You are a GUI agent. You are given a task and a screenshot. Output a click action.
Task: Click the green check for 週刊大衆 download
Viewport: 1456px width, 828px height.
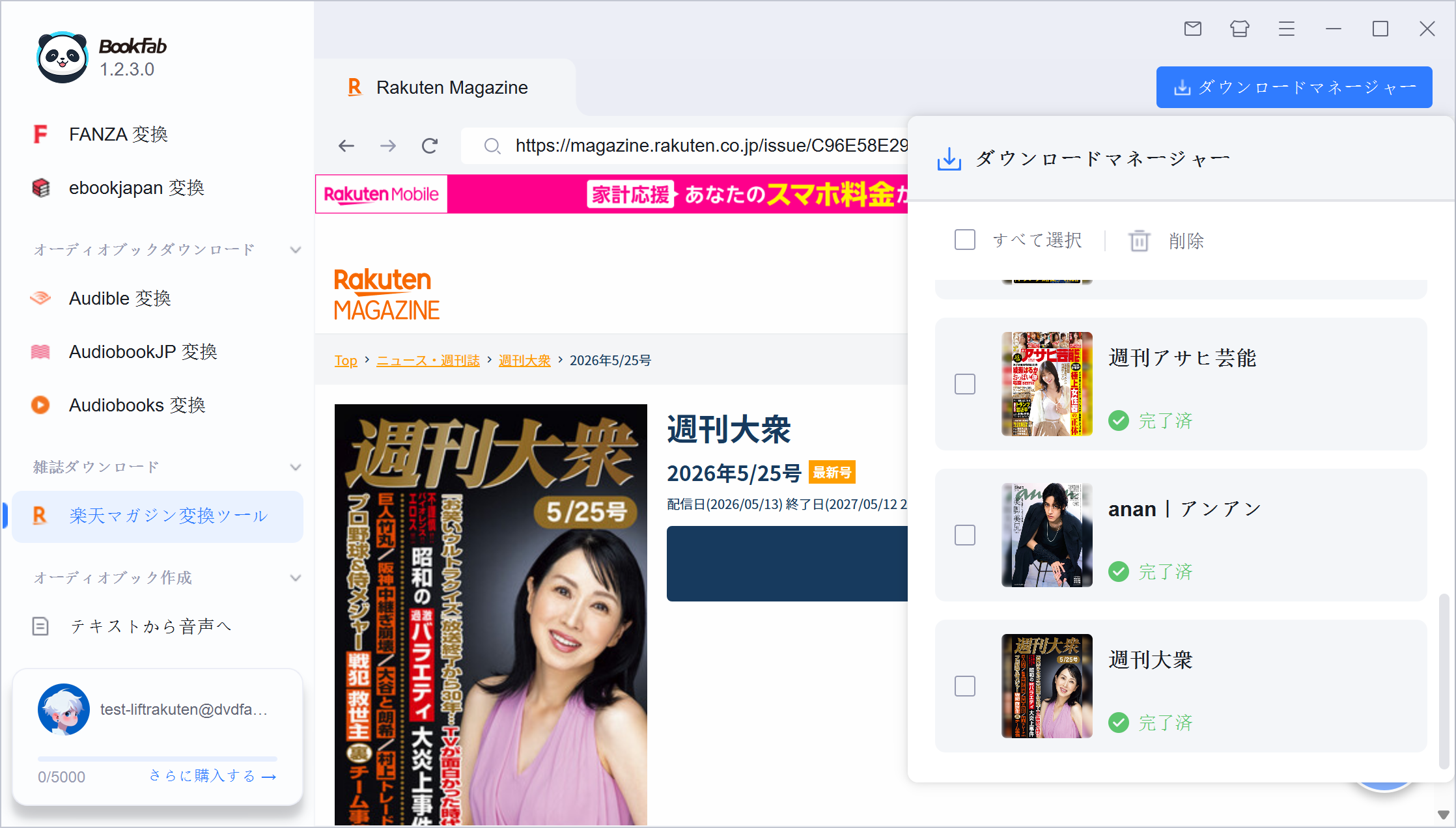(x=1119, y=723)
